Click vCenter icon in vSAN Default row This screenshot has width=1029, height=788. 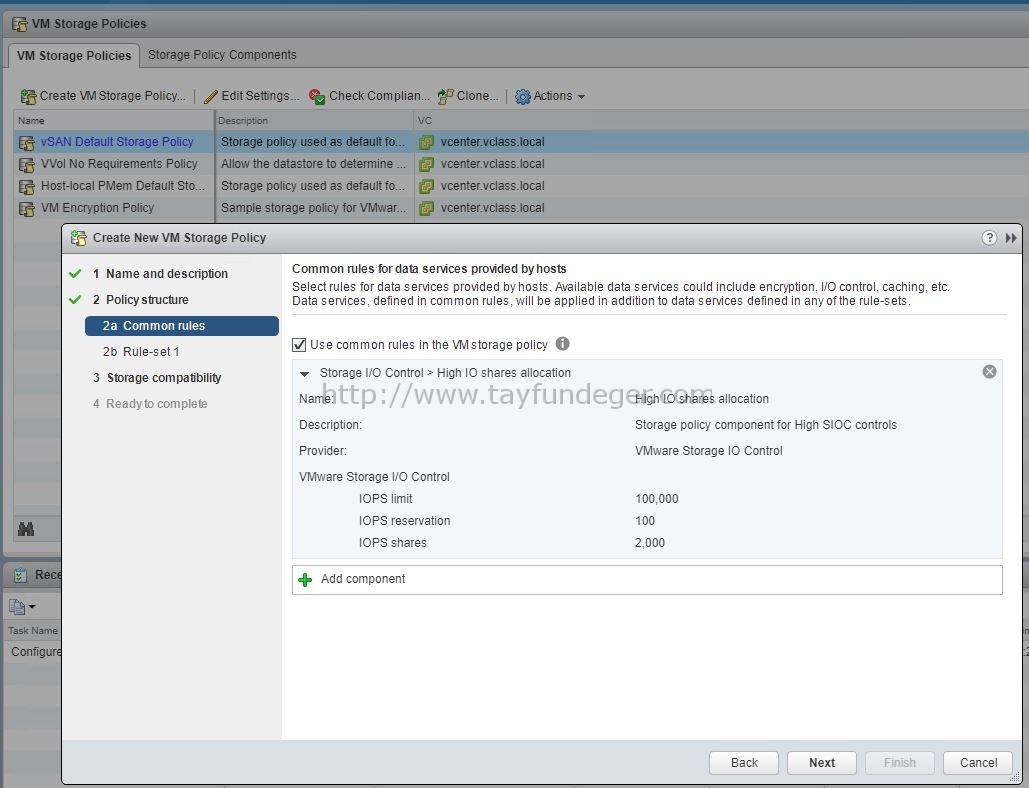427,142
